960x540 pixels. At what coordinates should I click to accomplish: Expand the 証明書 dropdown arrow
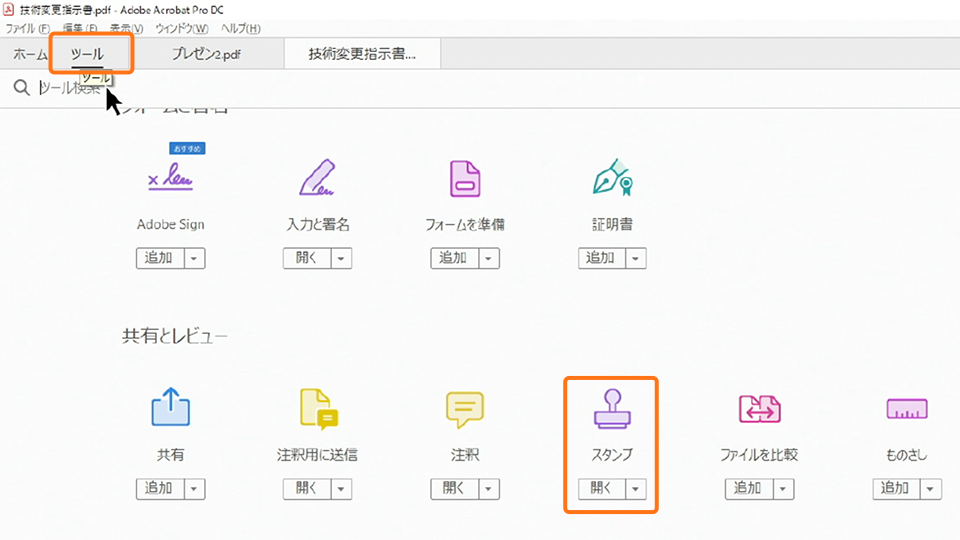click(x=636, y=258)
